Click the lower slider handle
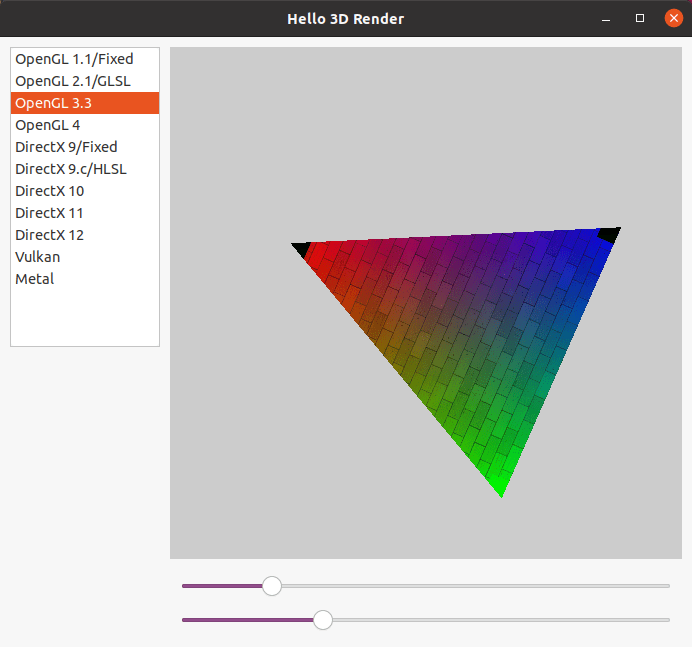The image size is (692, 647). pyautogui.click(x=323, y=620)
